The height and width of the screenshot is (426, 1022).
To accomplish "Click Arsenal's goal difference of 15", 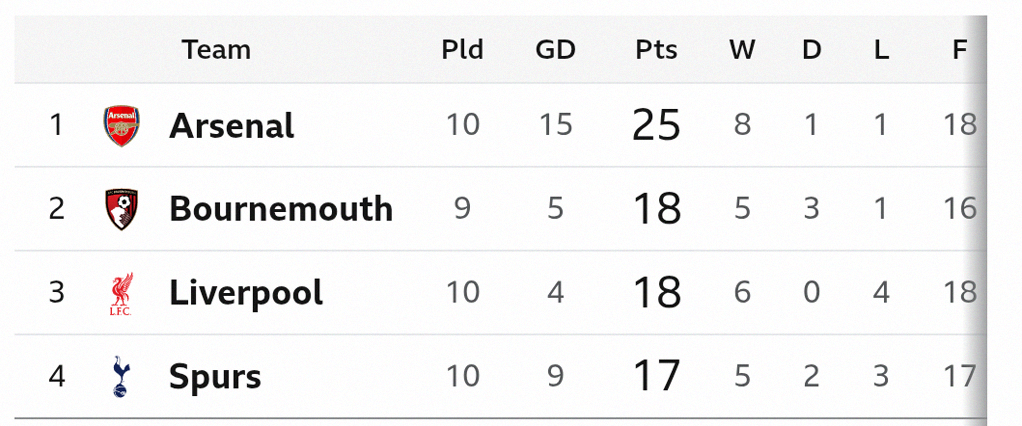I will pyautogui.click(x=555, y=125).
